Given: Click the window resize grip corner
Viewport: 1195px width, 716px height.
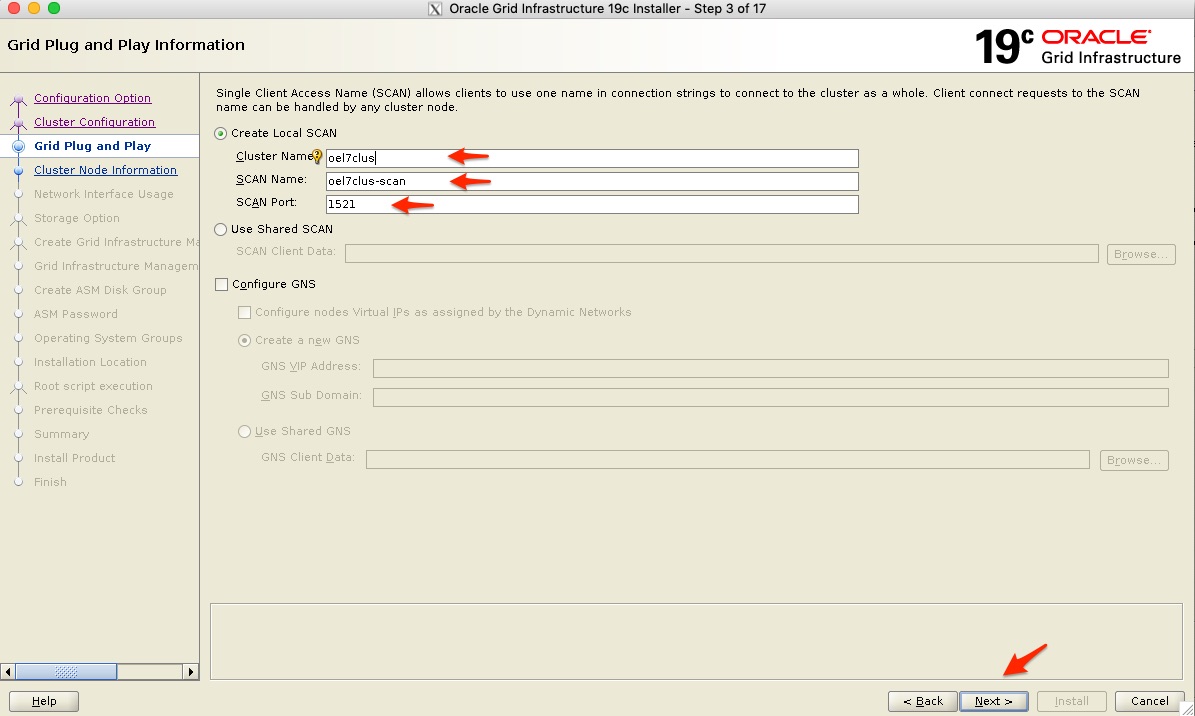Looking at the screenshot, I should tap(1187, 708).
